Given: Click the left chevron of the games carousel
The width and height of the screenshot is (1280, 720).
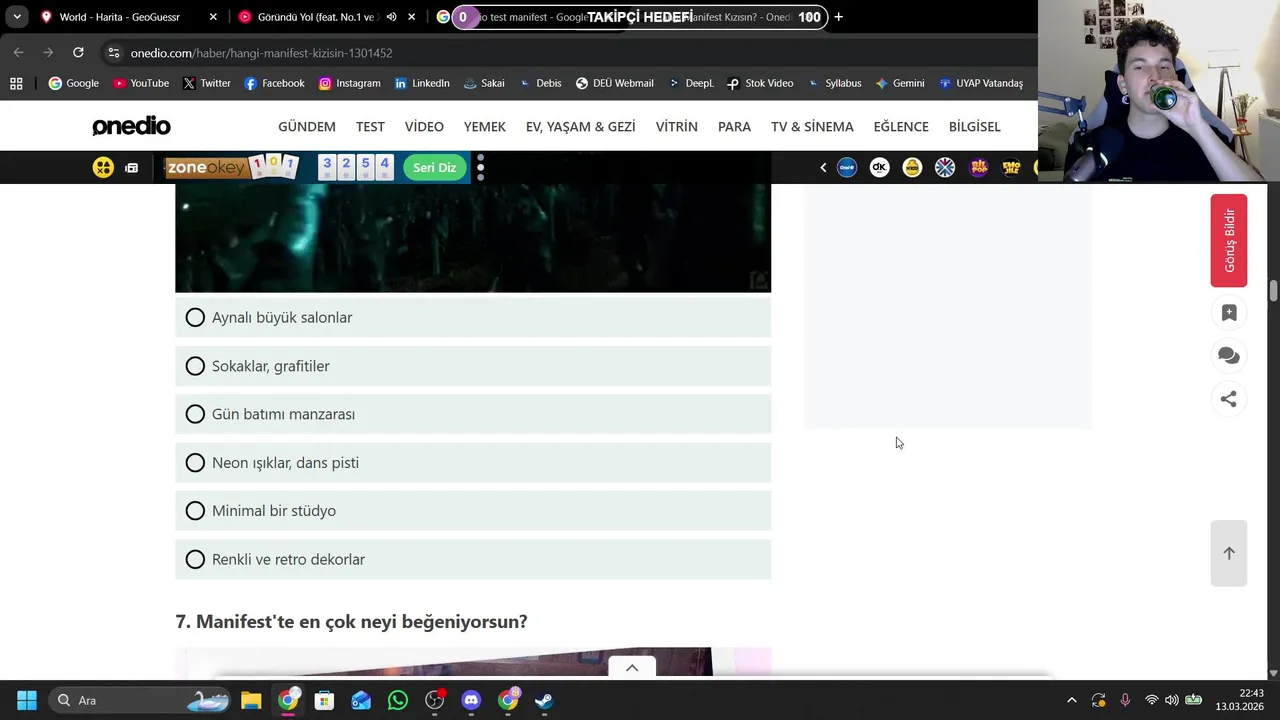Looking at the screenshot, I should coord(823,167).
